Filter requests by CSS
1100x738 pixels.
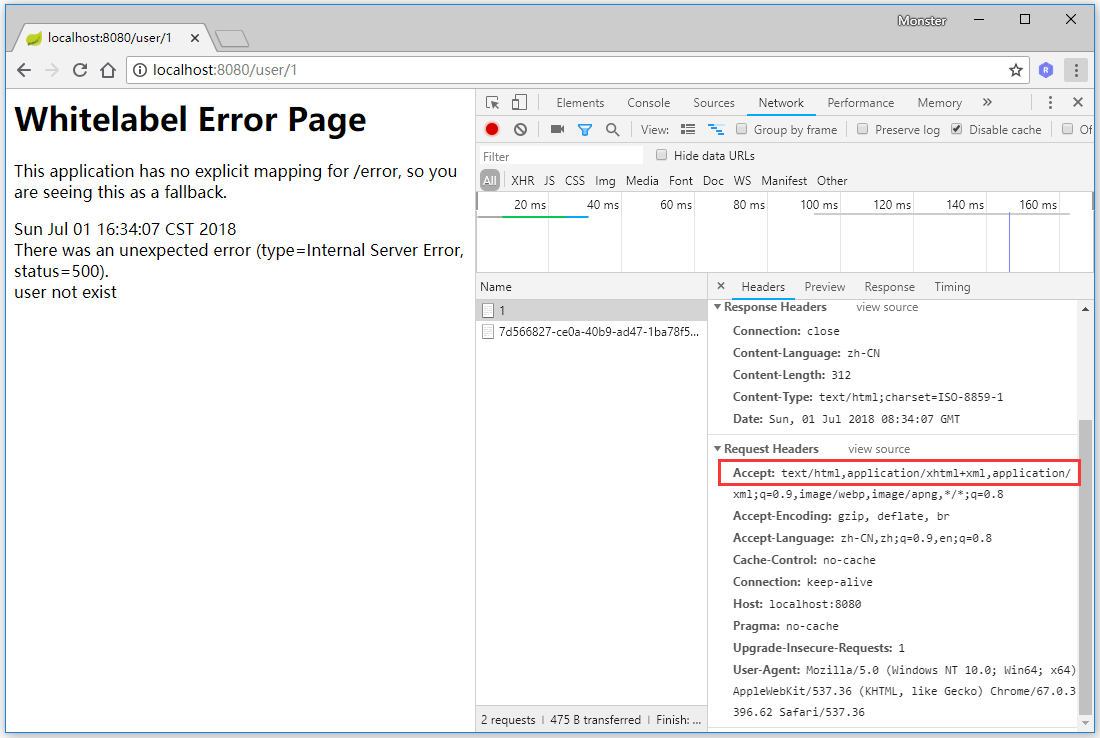[575, 180]
